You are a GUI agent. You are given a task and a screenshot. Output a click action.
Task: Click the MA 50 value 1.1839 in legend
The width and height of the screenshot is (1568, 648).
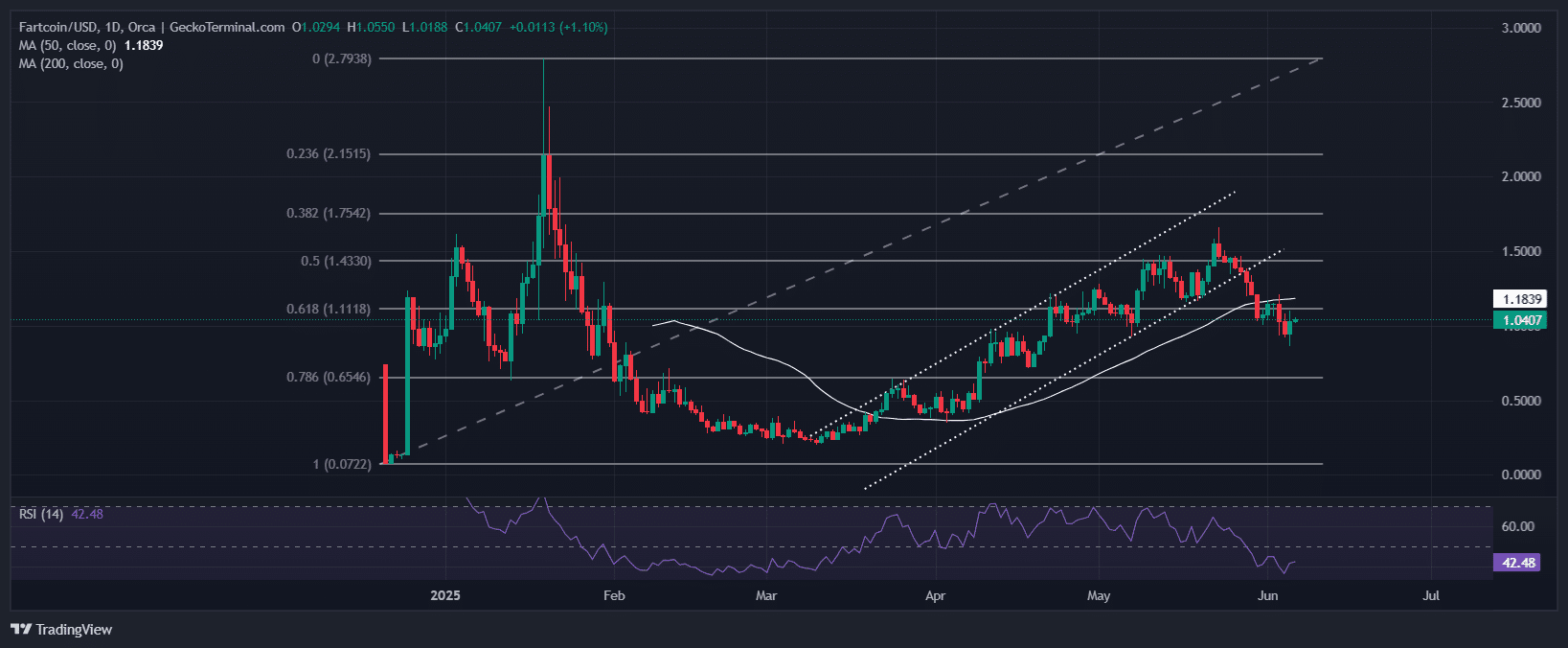(144, 45)
